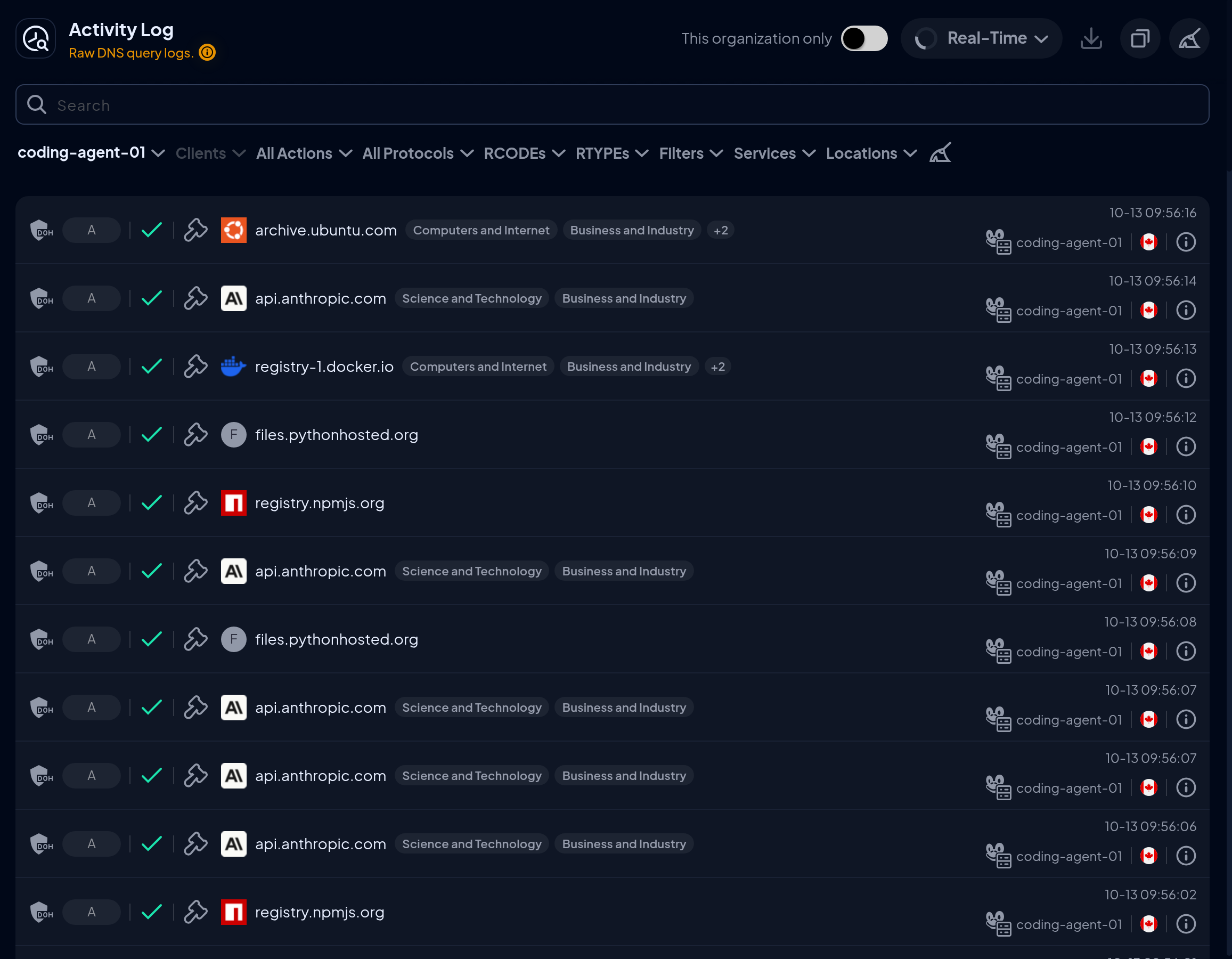The image size is (1232, 959).
Task: Click the npm logo on the 09:56:10 row
Action: pyautogui.click(x=233, y=503)
